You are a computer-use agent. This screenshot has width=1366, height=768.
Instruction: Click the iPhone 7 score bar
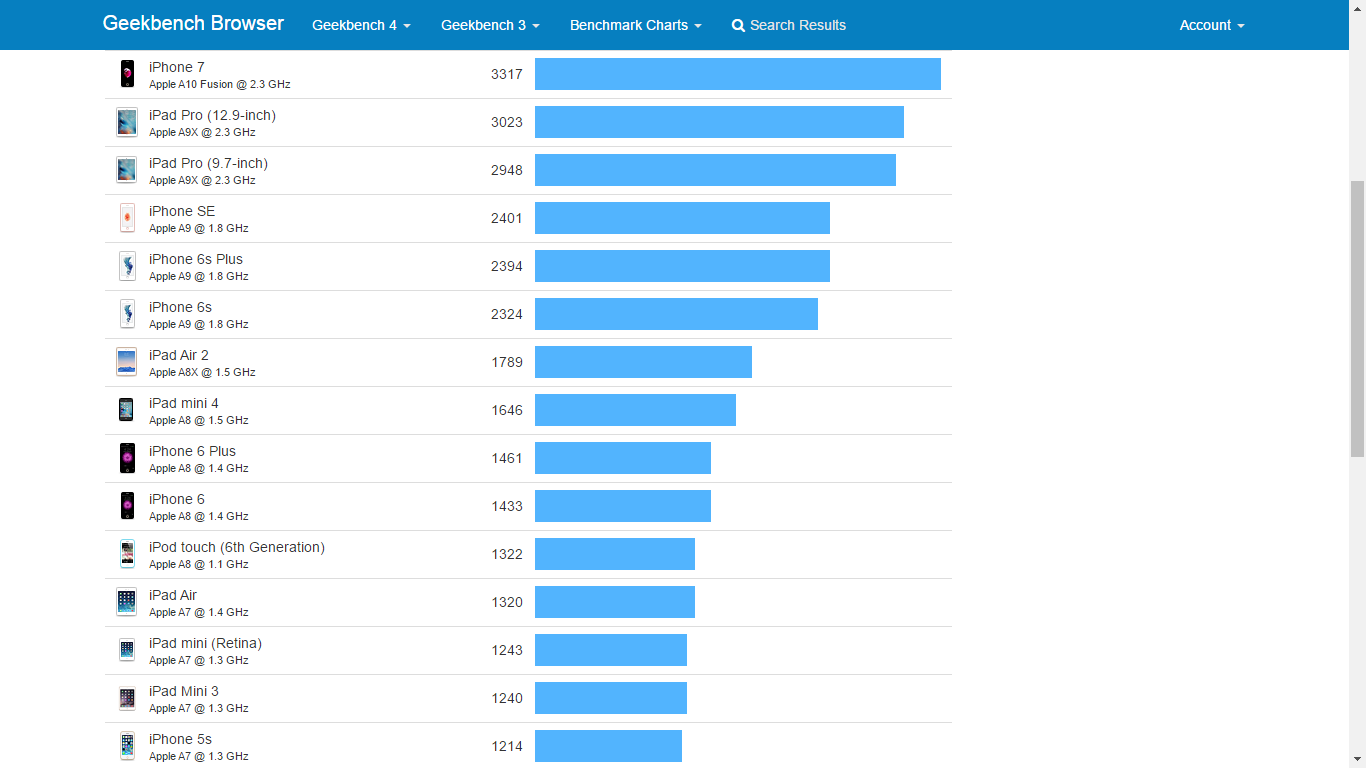[x=737, y=74]
